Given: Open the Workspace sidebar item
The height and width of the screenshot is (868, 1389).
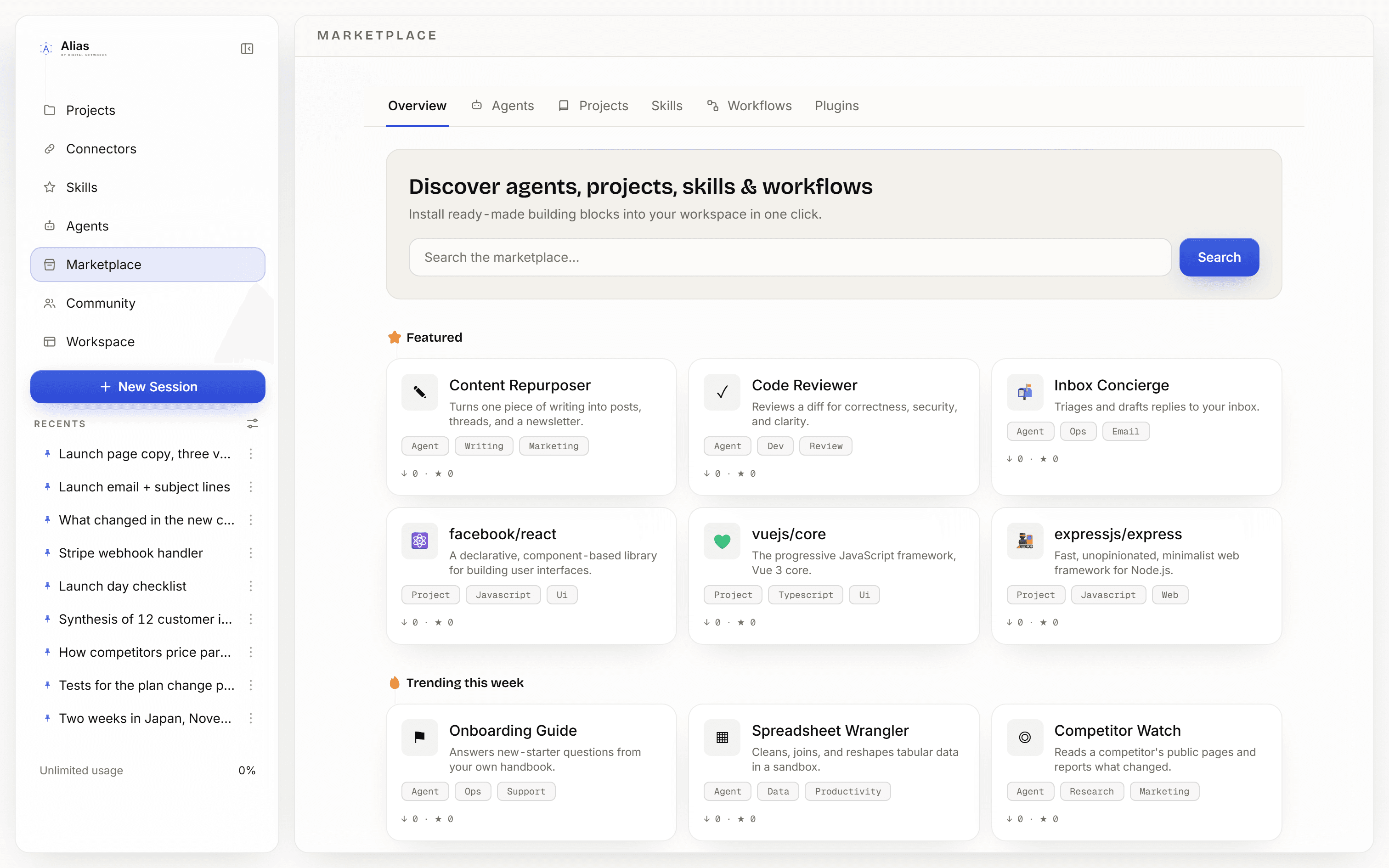Looking at the screenshot, I should click(x=148, y=342).
